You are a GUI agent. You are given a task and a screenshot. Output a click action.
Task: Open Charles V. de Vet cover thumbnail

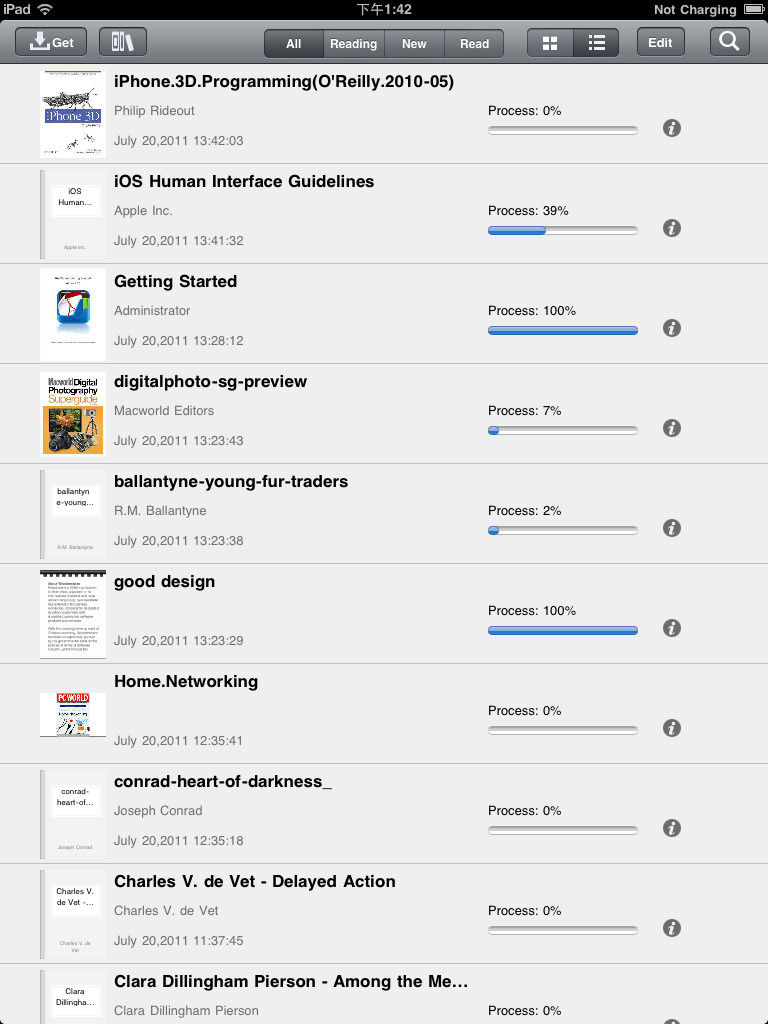point(72,914)
